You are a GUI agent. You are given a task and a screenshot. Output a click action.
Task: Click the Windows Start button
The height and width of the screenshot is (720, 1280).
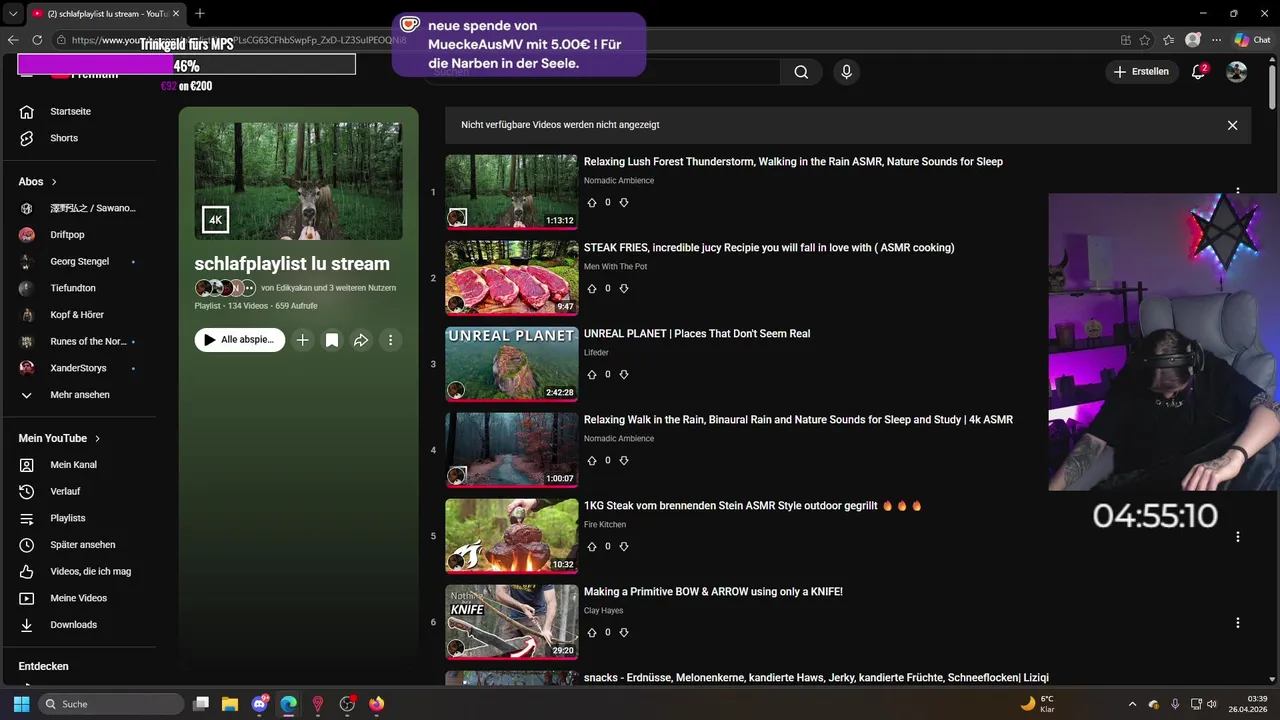(x=21, y=704)
